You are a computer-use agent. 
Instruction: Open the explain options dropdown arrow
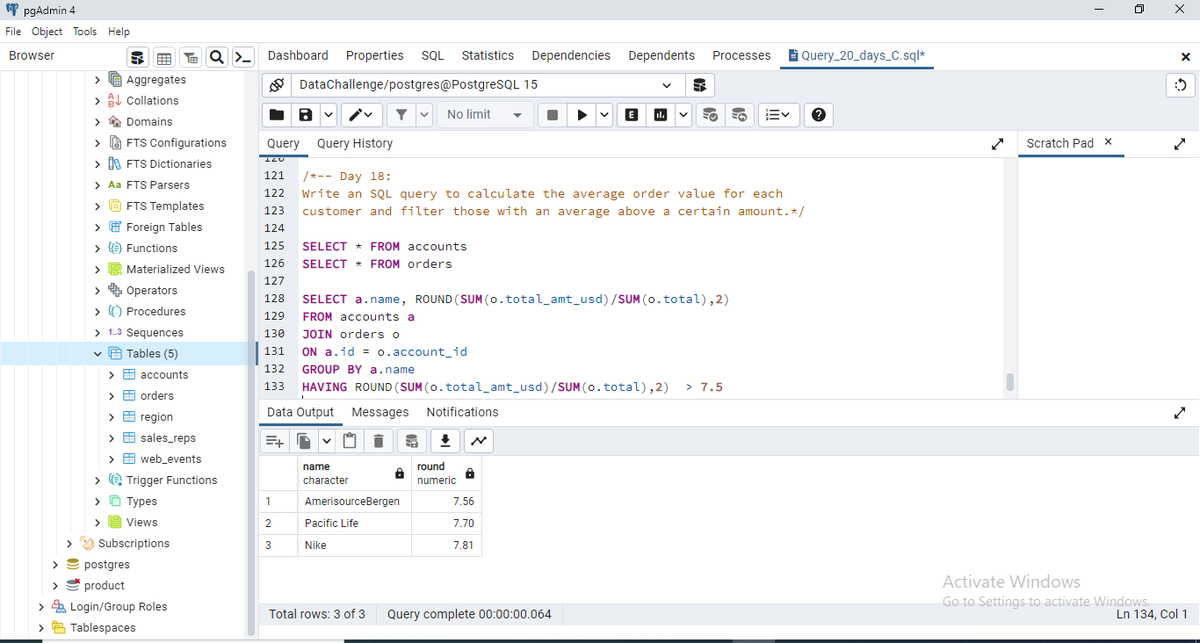point(683,115)
